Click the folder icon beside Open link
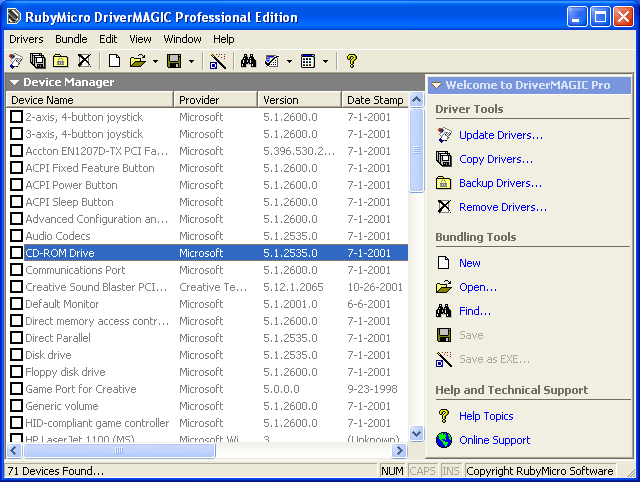The image size is (640, 482). (x=444, y=287)
